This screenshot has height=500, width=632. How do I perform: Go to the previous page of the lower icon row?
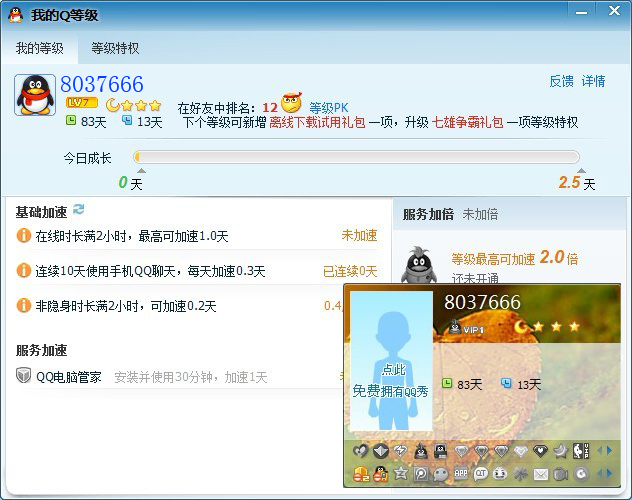tap(599, 474)
